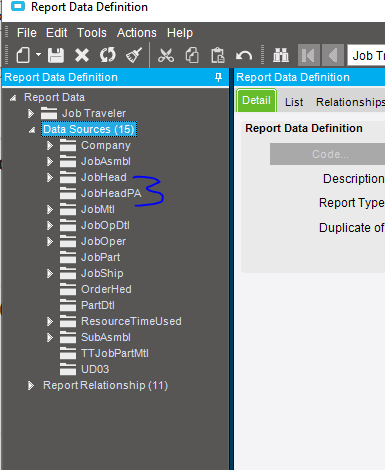
Task: Select the Data Sources (15) tree item
Action: point(89,129)
